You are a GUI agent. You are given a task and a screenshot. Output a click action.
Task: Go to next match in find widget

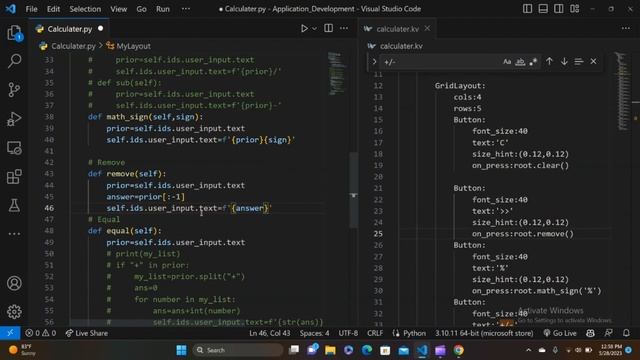pos(564,61)
